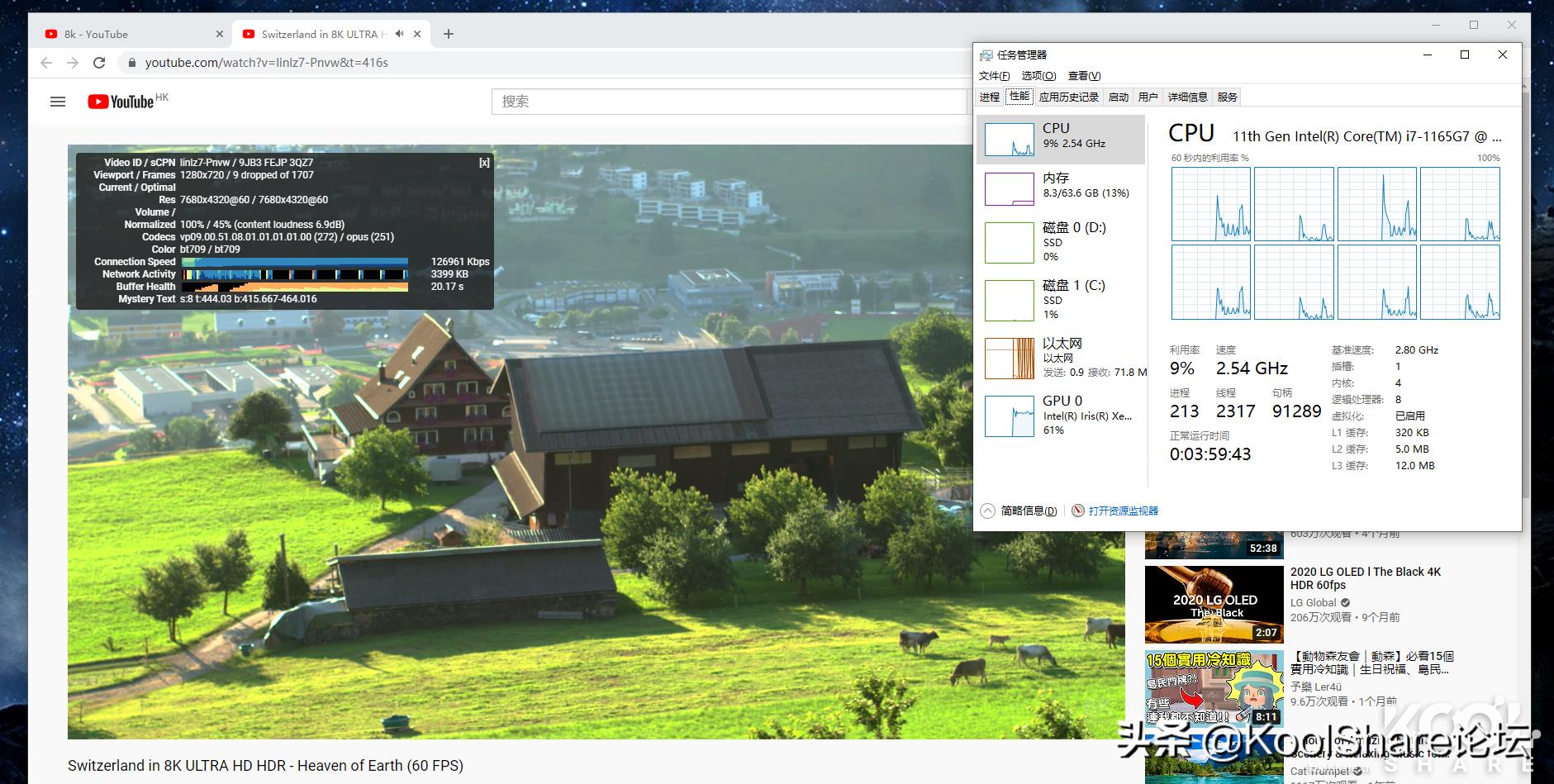
Task: Maximize the Chrome window
Action: (x=1473, y=26)
